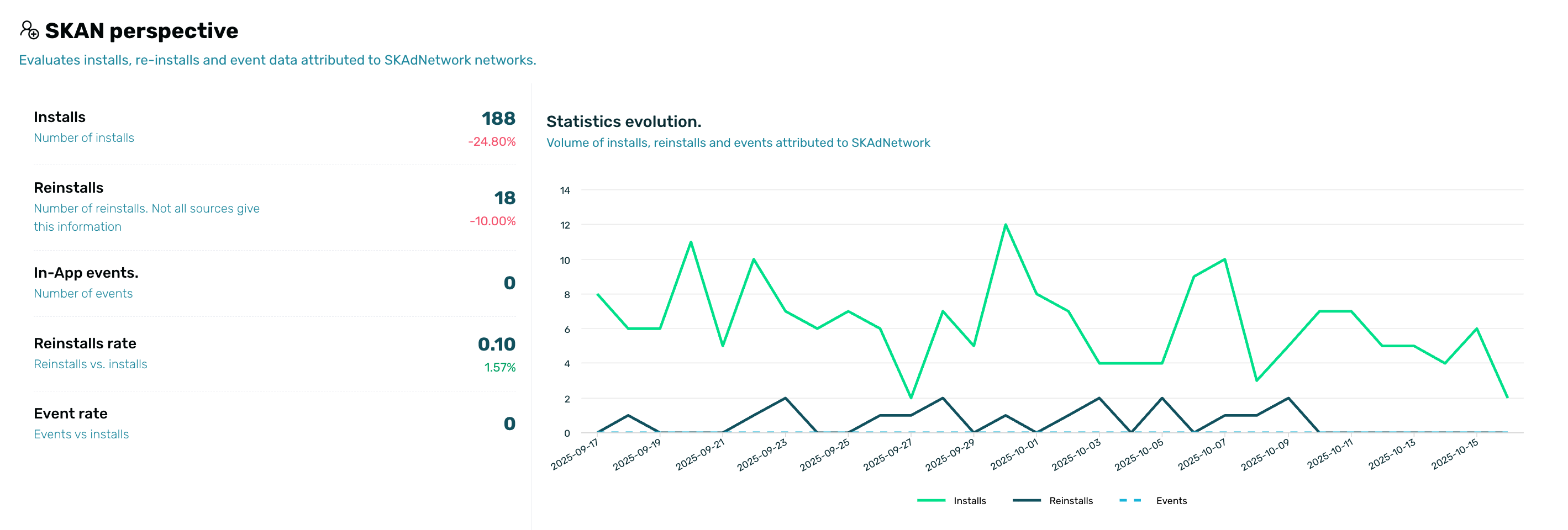Click the -10.00% reinstalls change figure

coord(492,221)
